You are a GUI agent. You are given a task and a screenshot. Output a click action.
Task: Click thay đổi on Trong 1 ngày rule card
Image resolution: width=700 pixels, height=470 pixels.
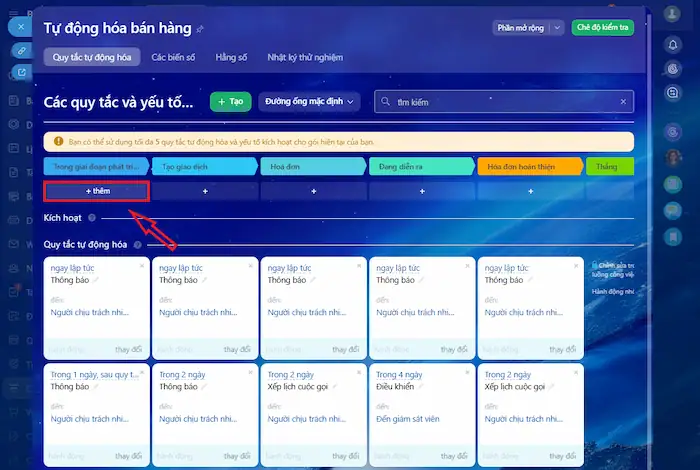click(x=129, y=456)
